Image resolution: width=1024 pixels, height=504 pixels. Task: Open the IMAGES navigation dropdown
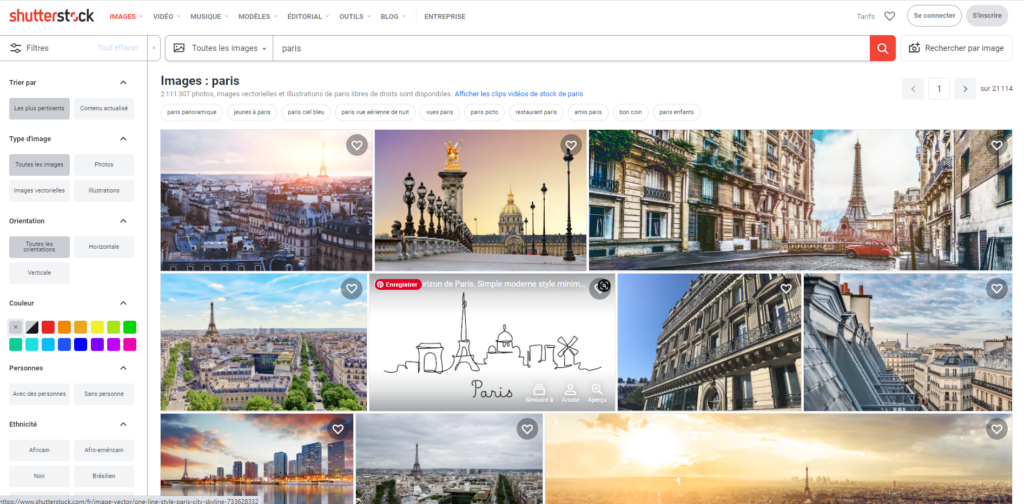tap(126, 16)
